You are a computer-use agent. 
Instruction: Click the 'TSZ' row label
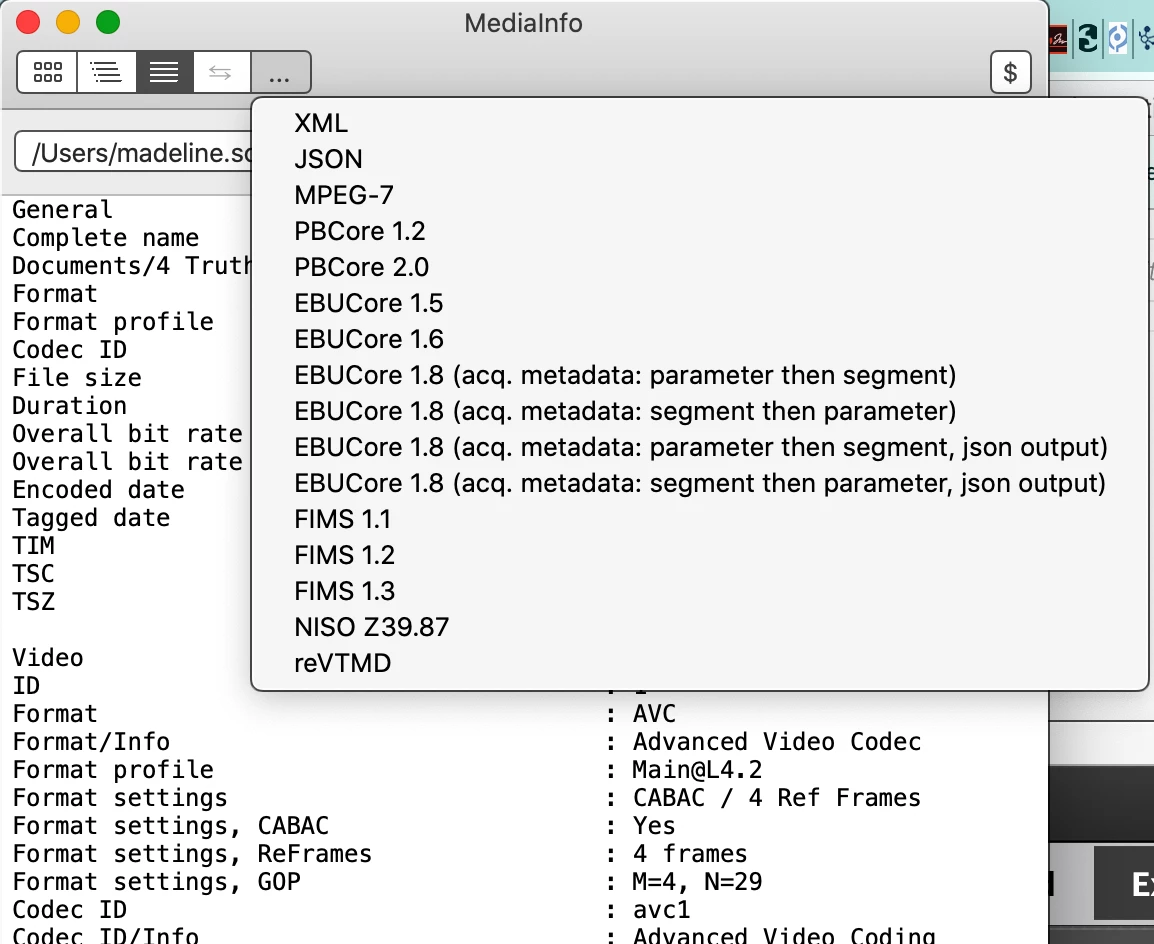pyautogui.click(x=33, y=601)
